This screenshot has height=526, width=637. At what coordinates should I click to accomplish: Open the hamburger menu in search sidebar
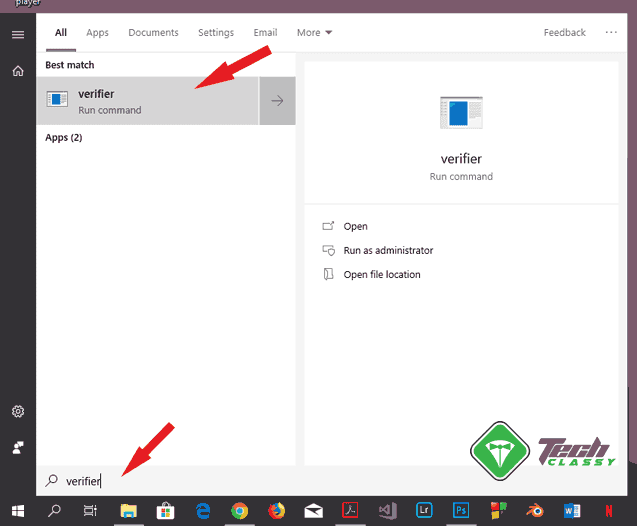[18, 35]
